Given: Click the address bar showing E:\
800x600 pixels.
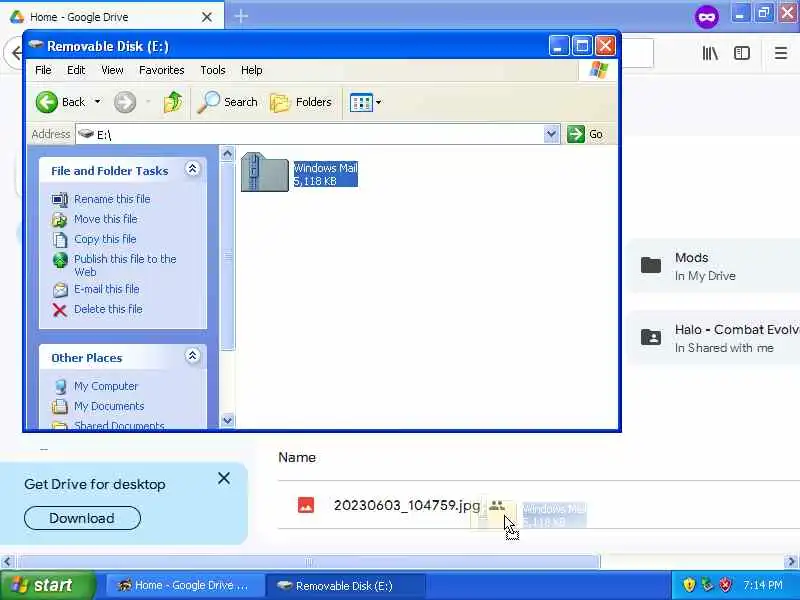Looking at the screenshot, I should 311,134.
